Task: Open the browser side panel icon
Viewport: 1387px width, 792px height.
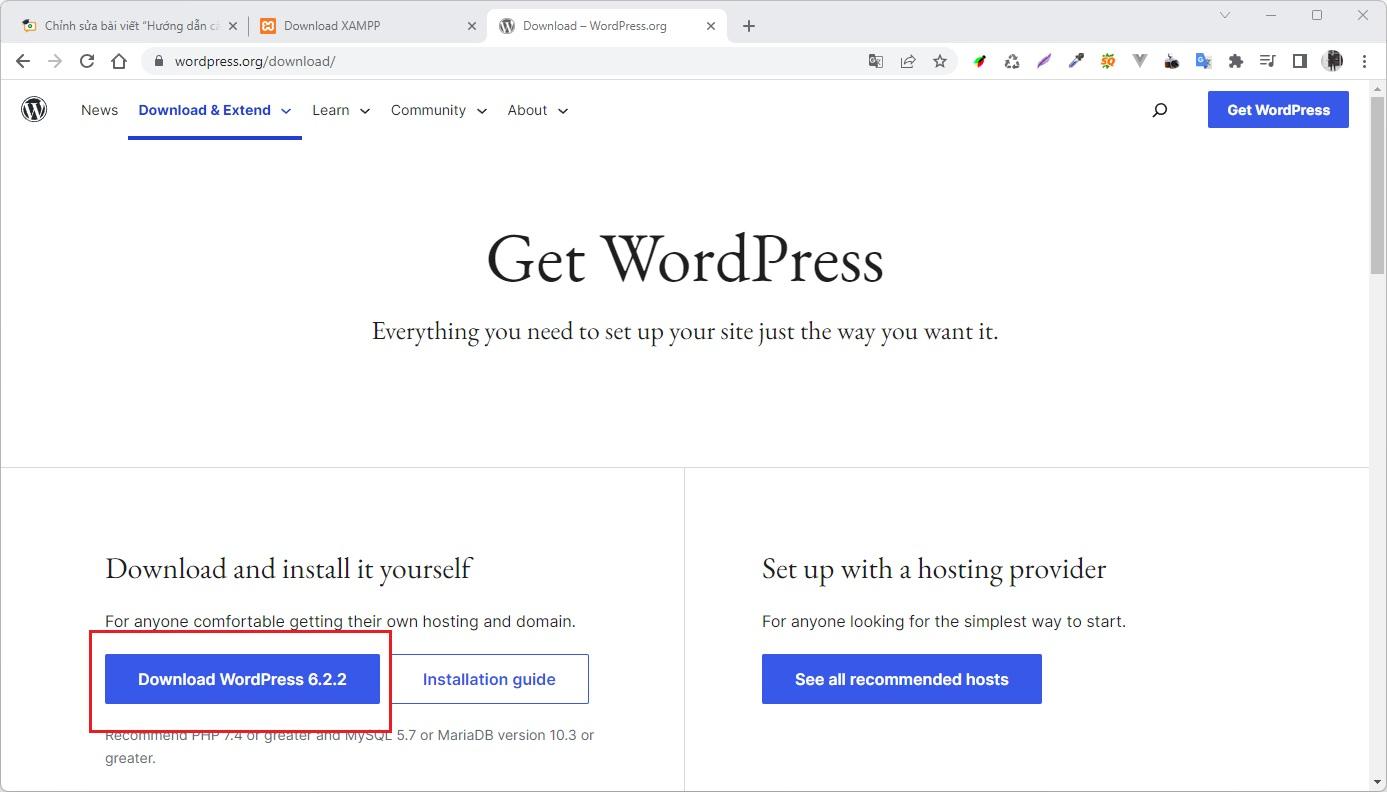Action: [x=1300, y=61]
